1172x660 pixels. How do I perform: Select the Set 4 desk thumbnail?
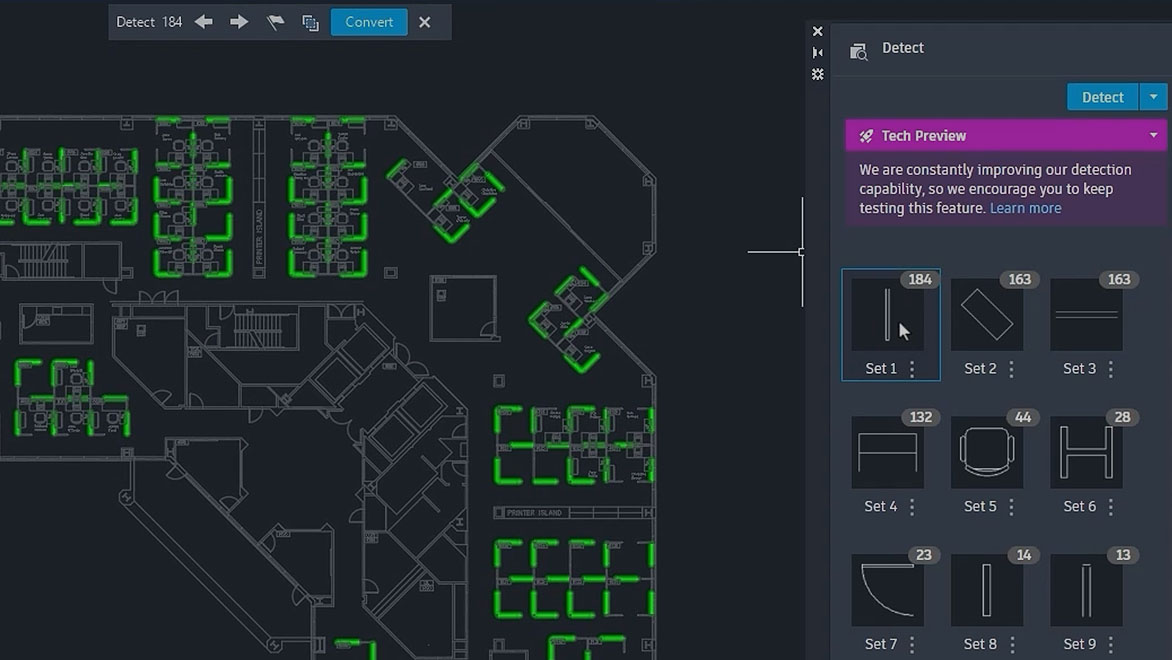point(888,453)
